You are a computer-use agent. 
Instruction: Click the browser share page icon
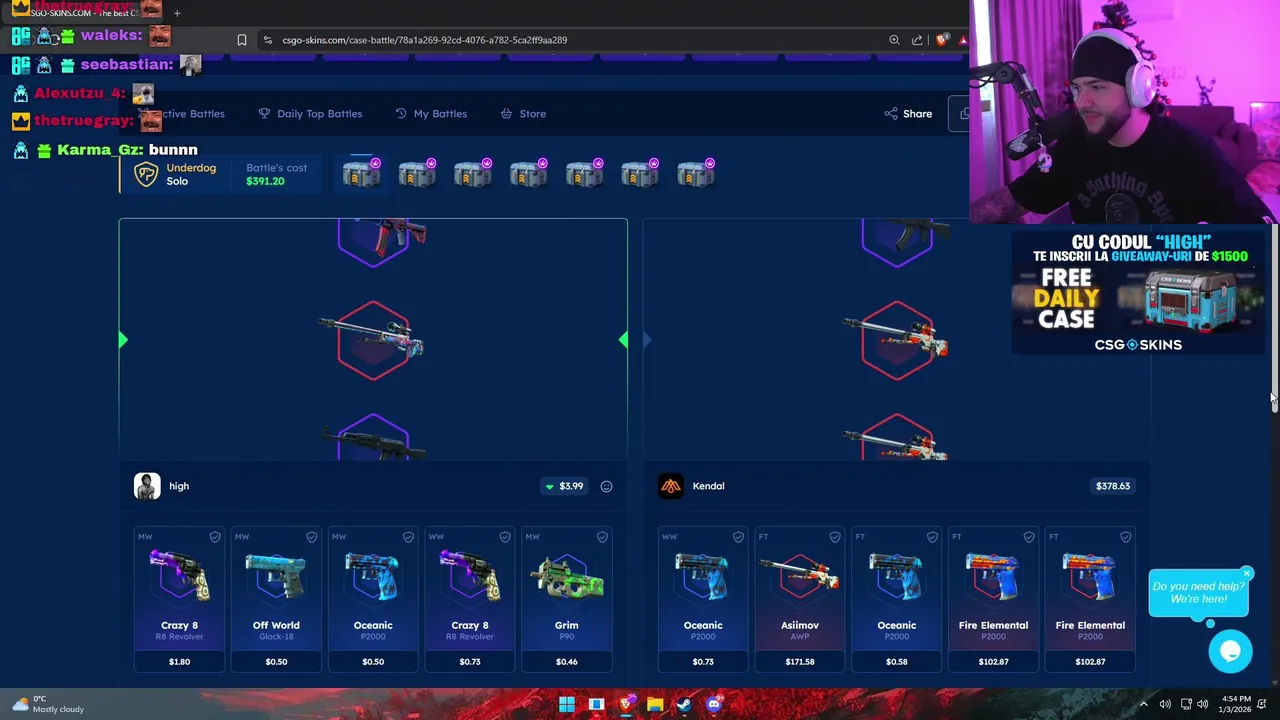pos(917,40)
